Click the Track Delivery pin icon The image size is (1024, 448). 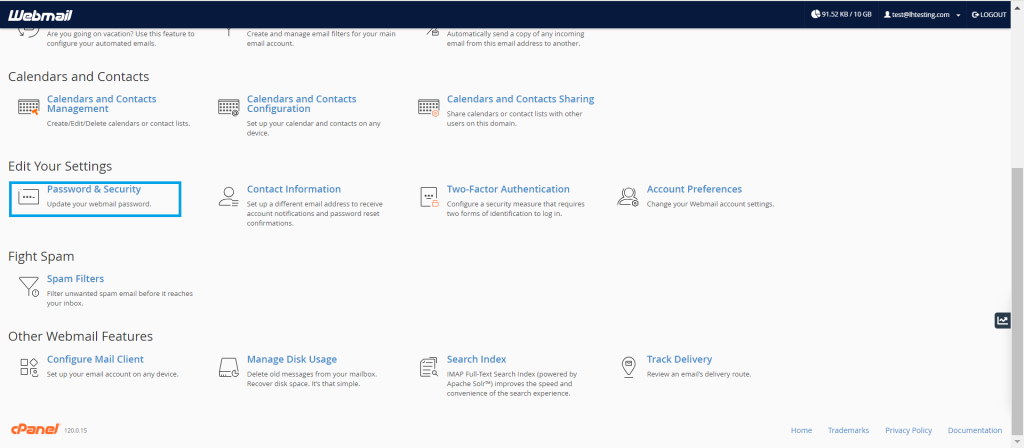coord(628,367)
